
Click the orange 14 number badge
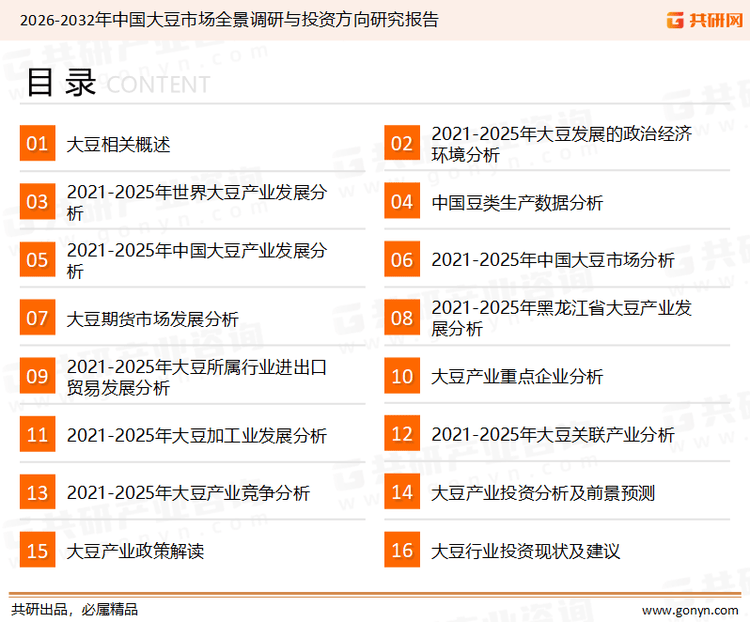point(402,492)
